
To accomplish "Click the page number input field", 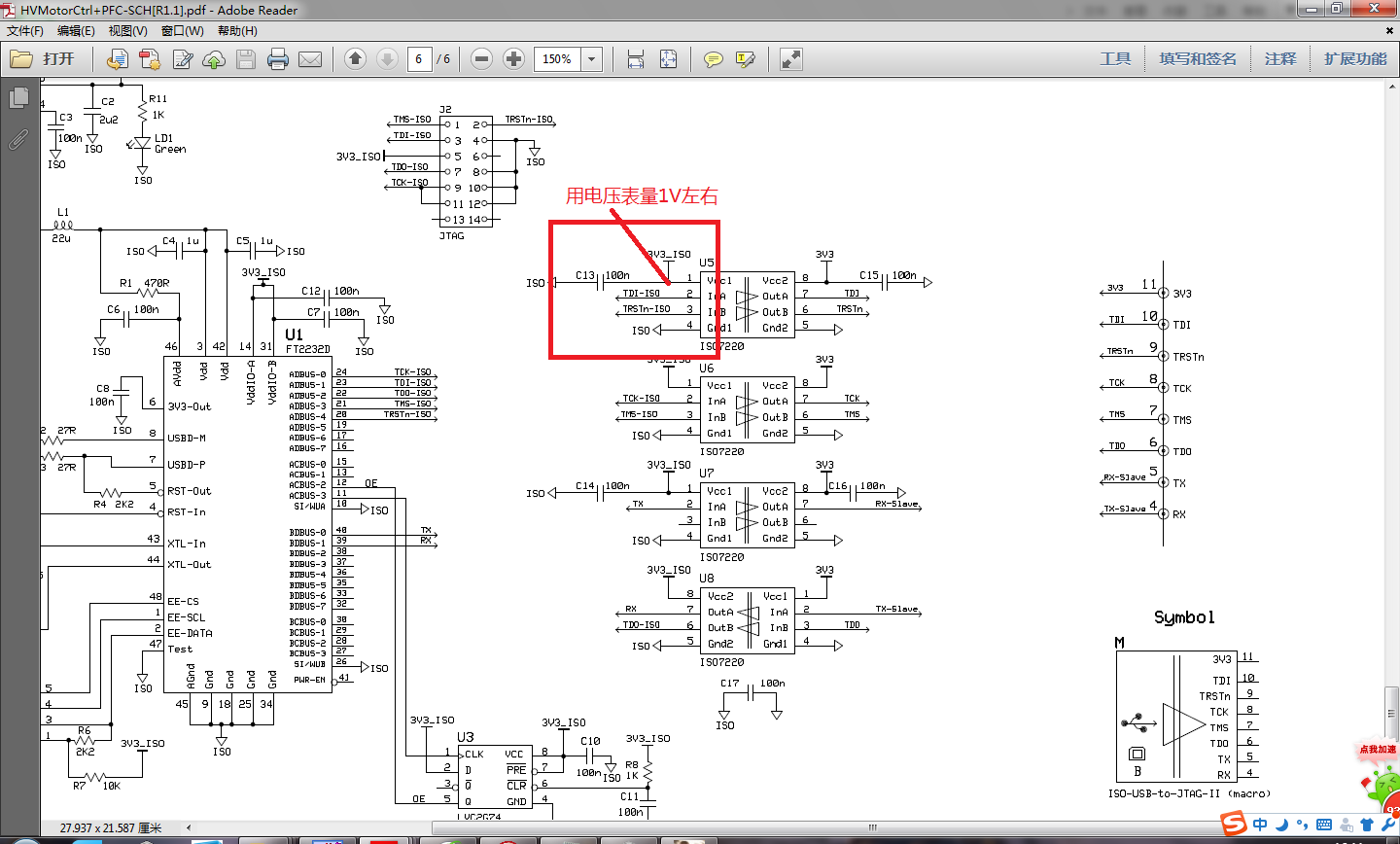I will click(x=419, y=59).
